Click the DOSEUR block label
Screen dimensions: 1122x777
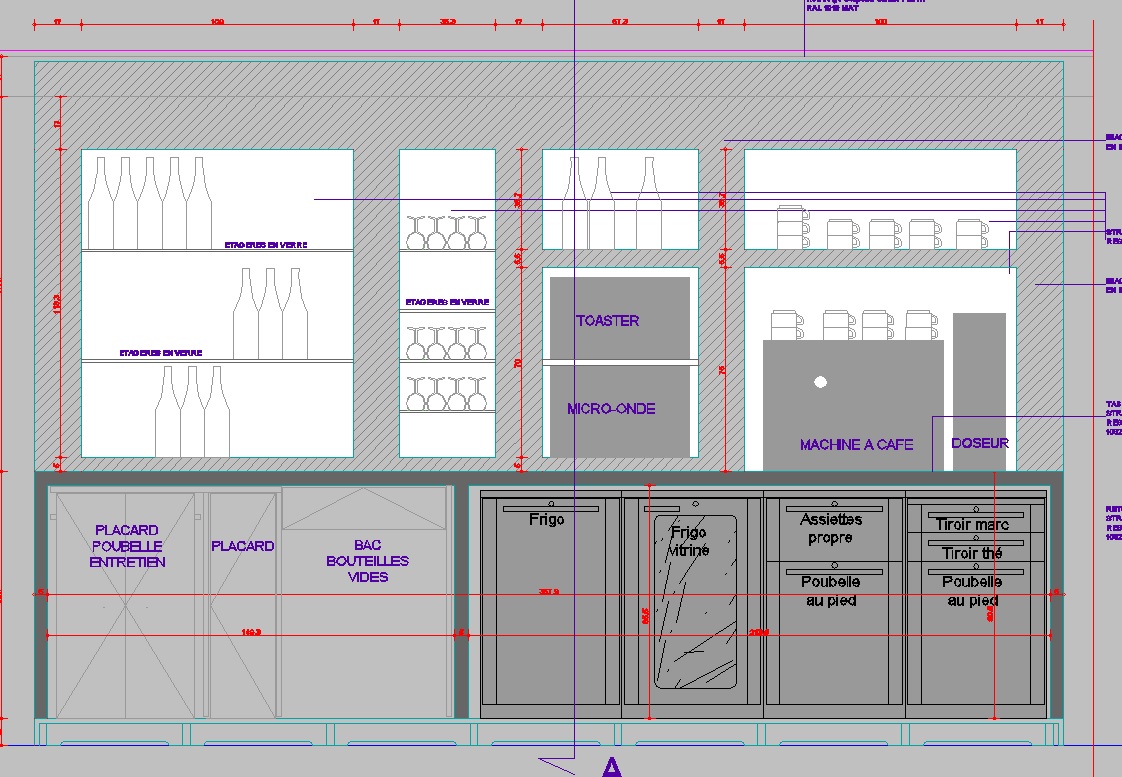(980, 443)
